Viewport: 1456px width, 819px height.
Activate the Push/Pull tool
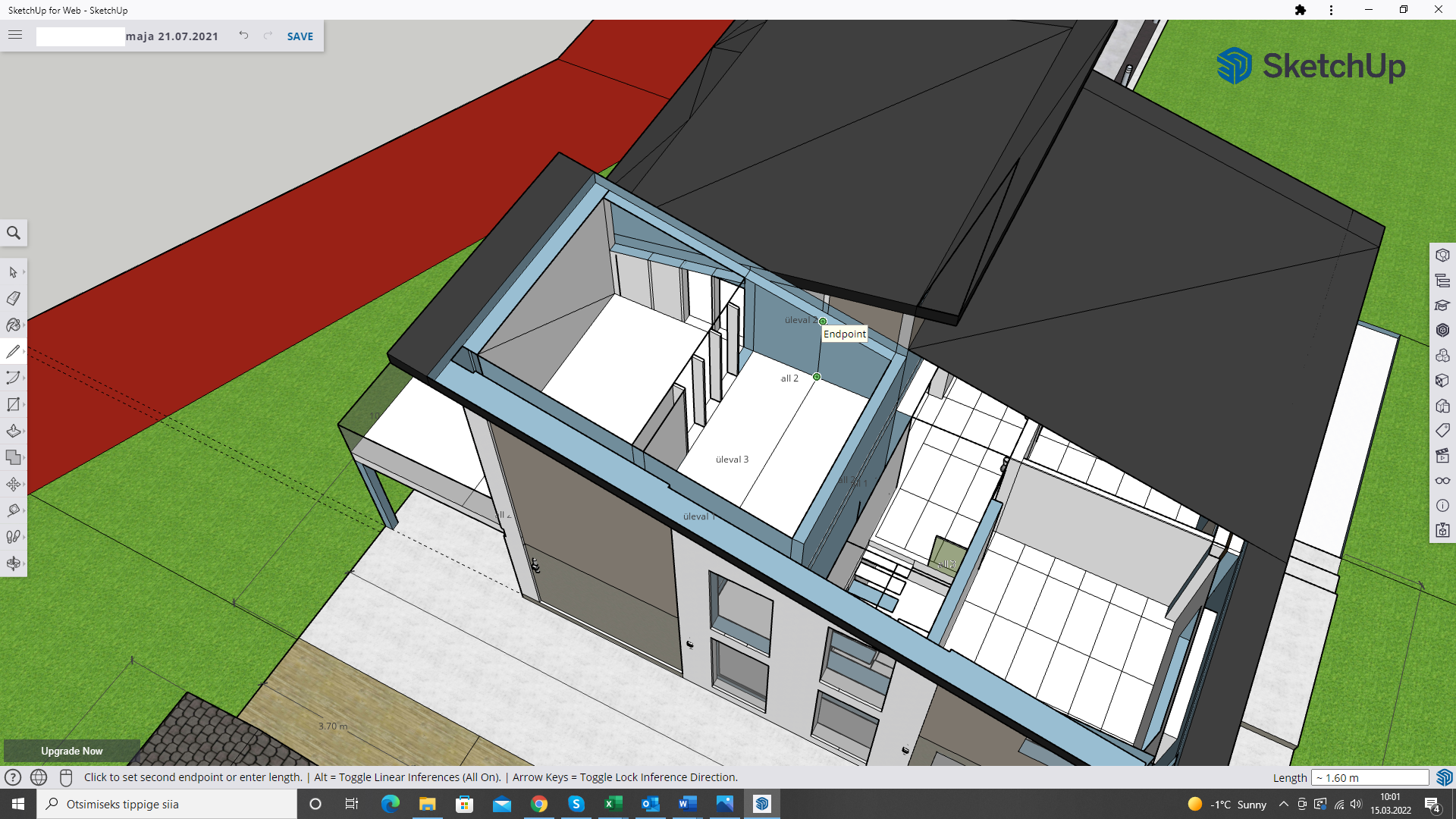point(13,431)
